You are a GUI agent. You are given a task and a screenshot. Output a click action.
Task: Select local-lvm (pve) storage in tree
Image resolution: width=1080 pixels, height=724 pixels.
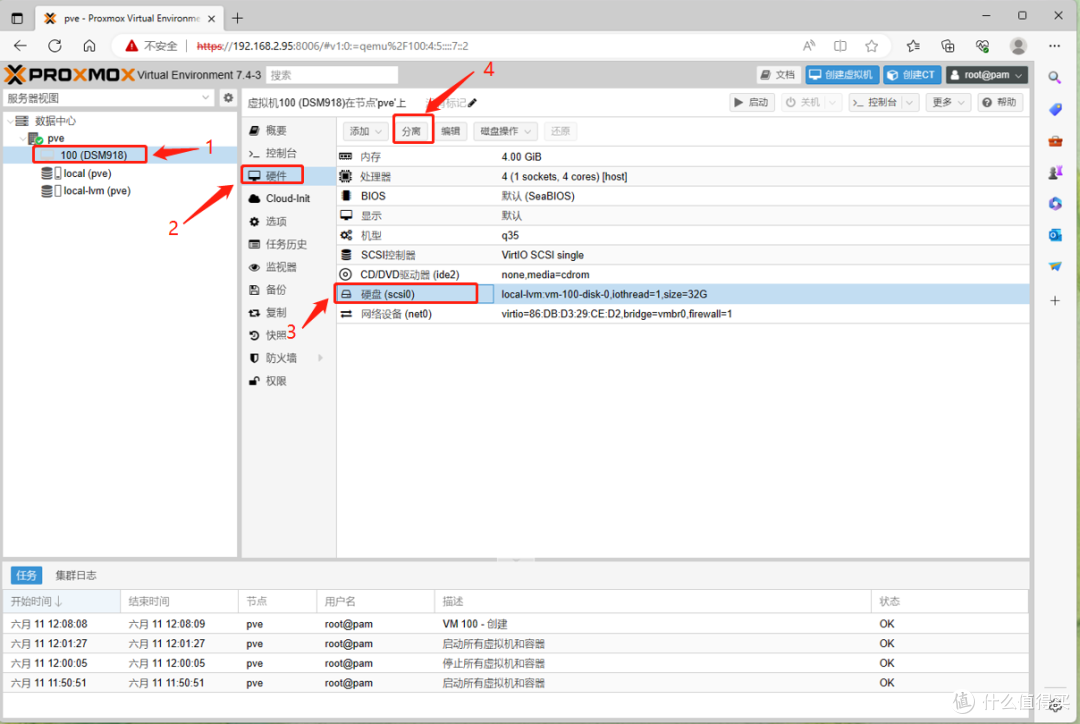click(121, 191)
